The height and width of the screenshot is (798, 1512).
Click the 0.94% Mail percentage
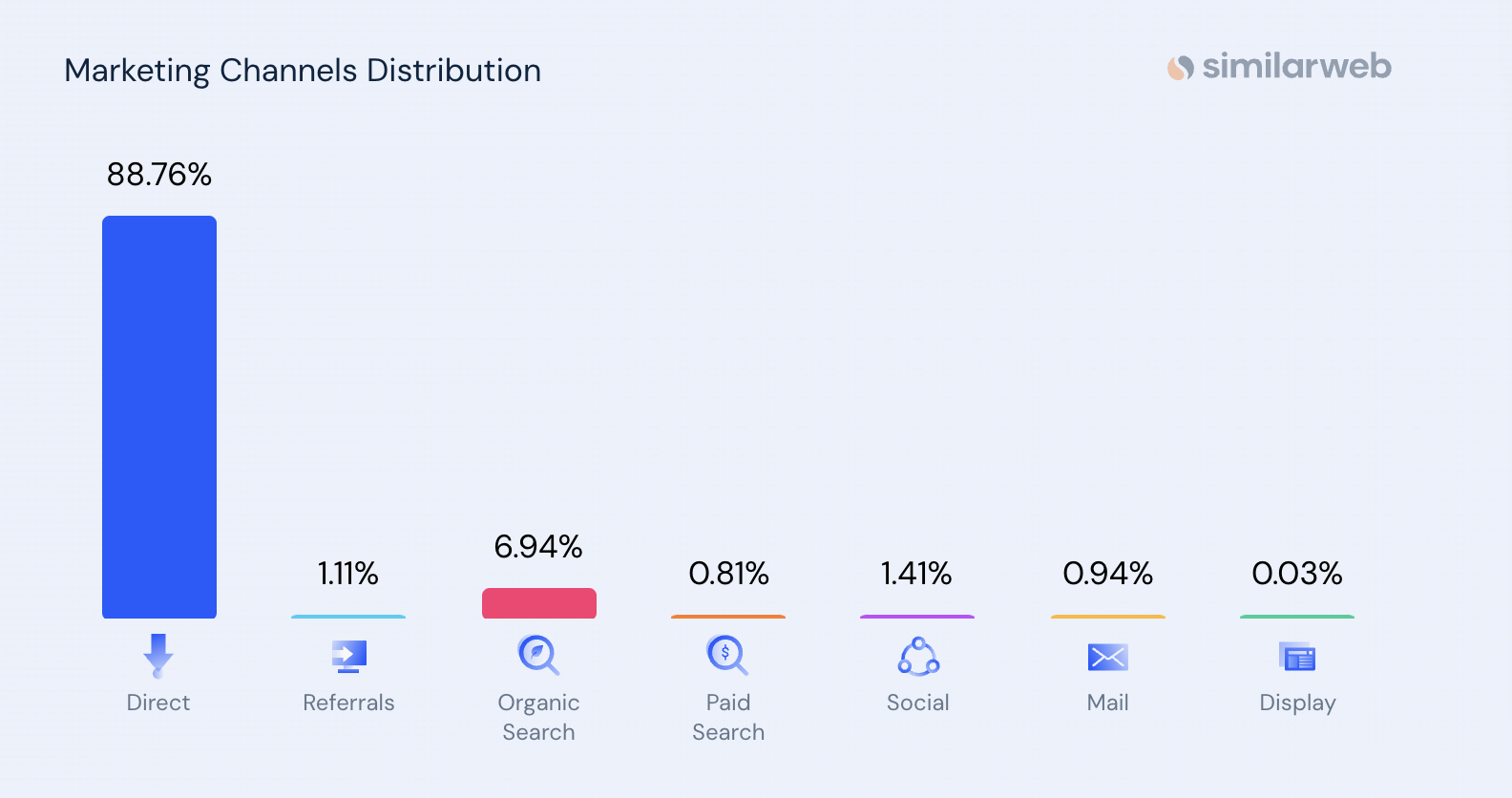tap(1107, 574)
